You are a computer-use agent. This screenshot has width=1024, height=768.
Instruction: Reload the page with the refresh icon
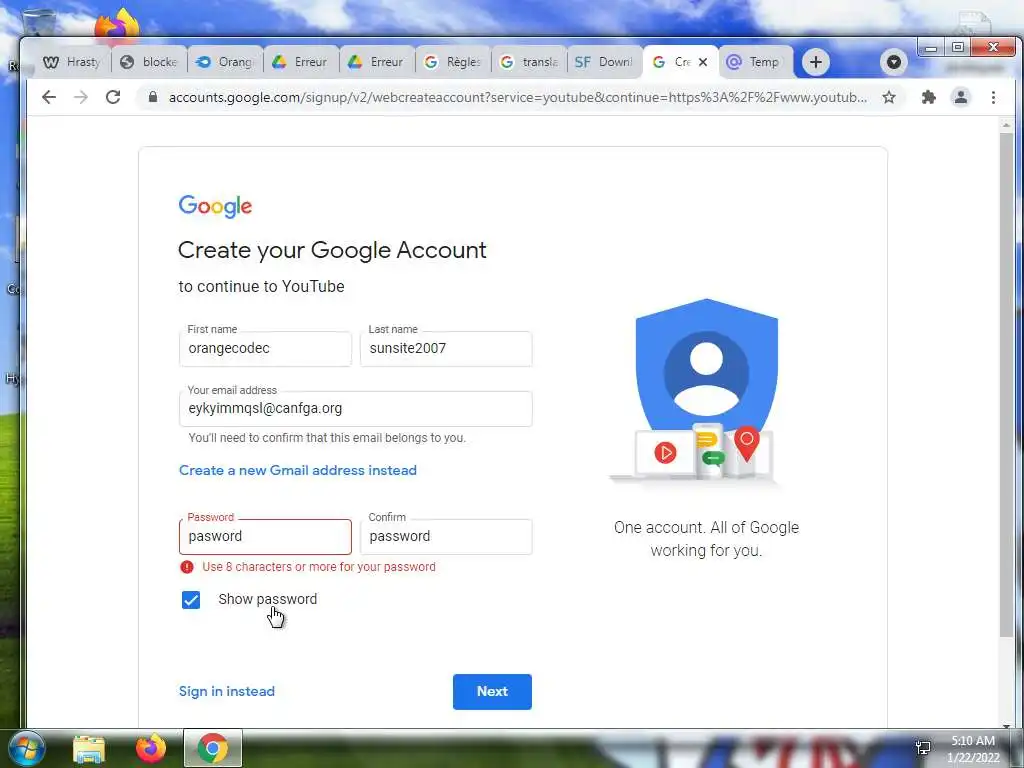pyautogui.click(x=113, y=97)
